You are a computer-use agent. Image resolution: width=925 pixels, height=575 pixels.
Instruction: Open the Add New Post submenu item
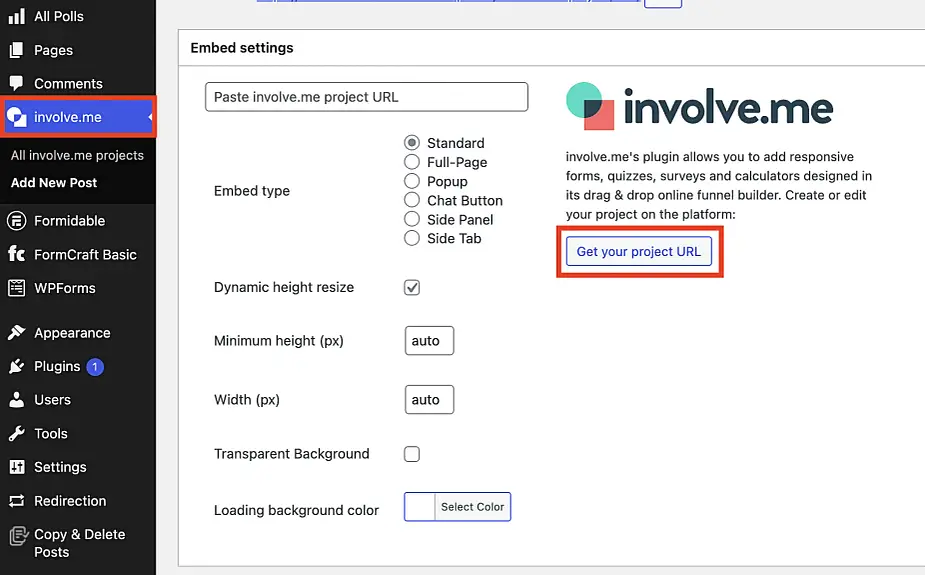pyautogui.click(x=54, y=183)
